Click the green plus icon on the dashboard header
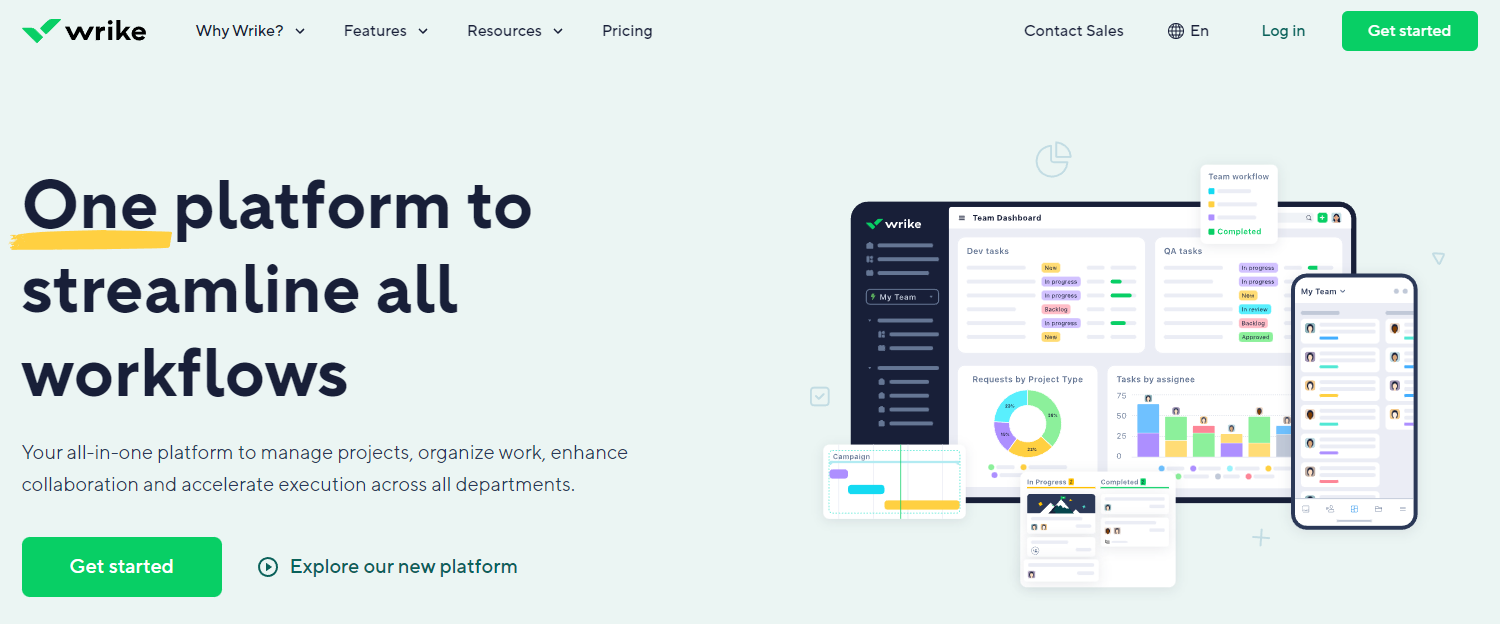Screen dimensions: 1500x624 click(x=1322, y=218)
